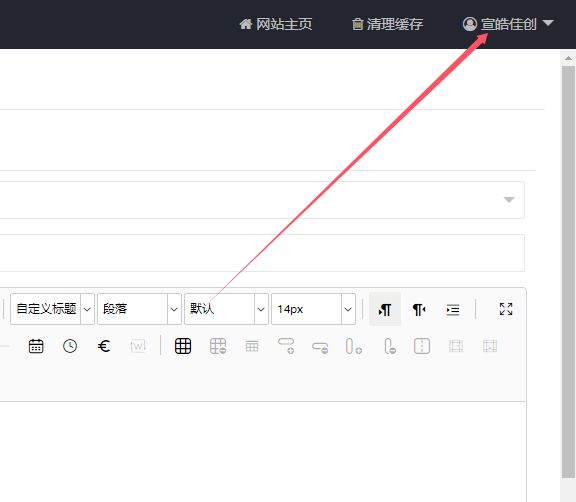Apply first-line indent icon
Viewport: 576px width, 502px height.
click(x=453, y=310)
